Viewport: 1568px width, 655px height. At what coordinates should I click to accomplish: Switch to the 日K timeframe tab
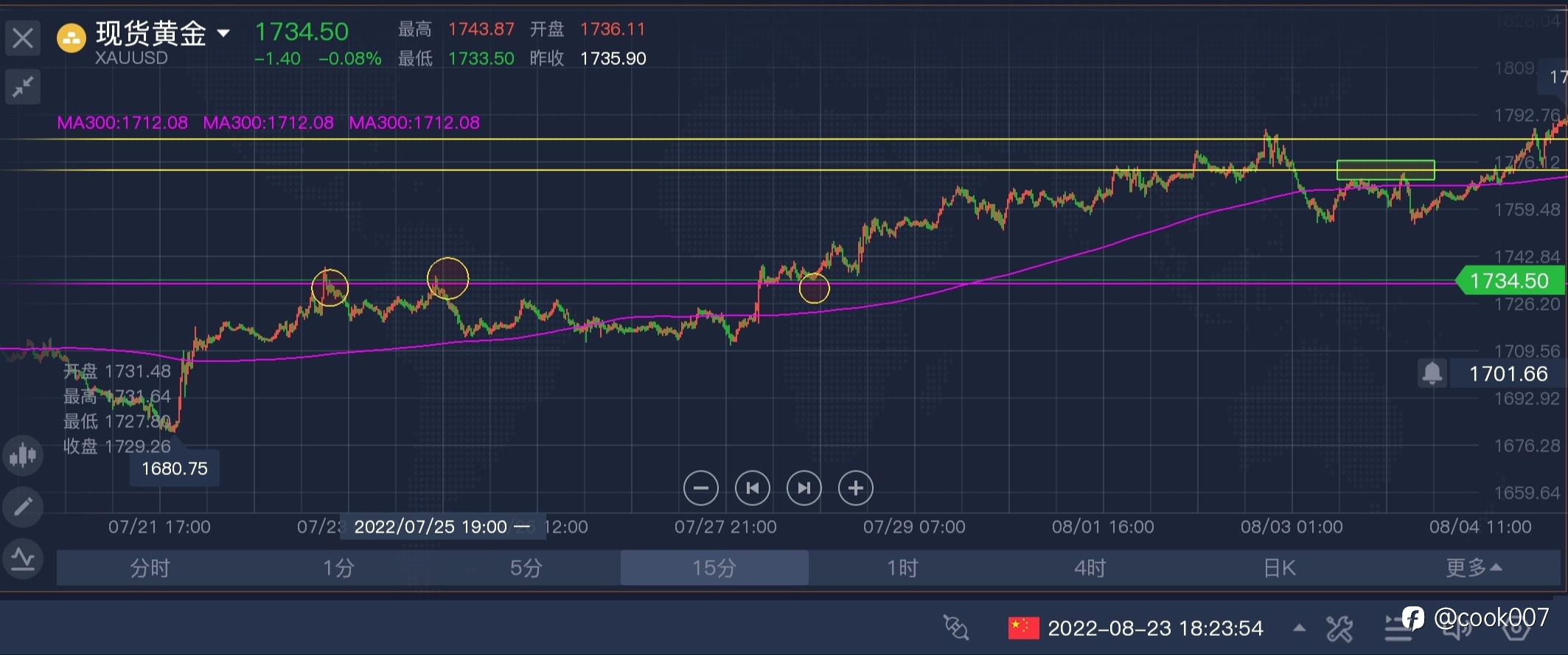coord(1279,568)
